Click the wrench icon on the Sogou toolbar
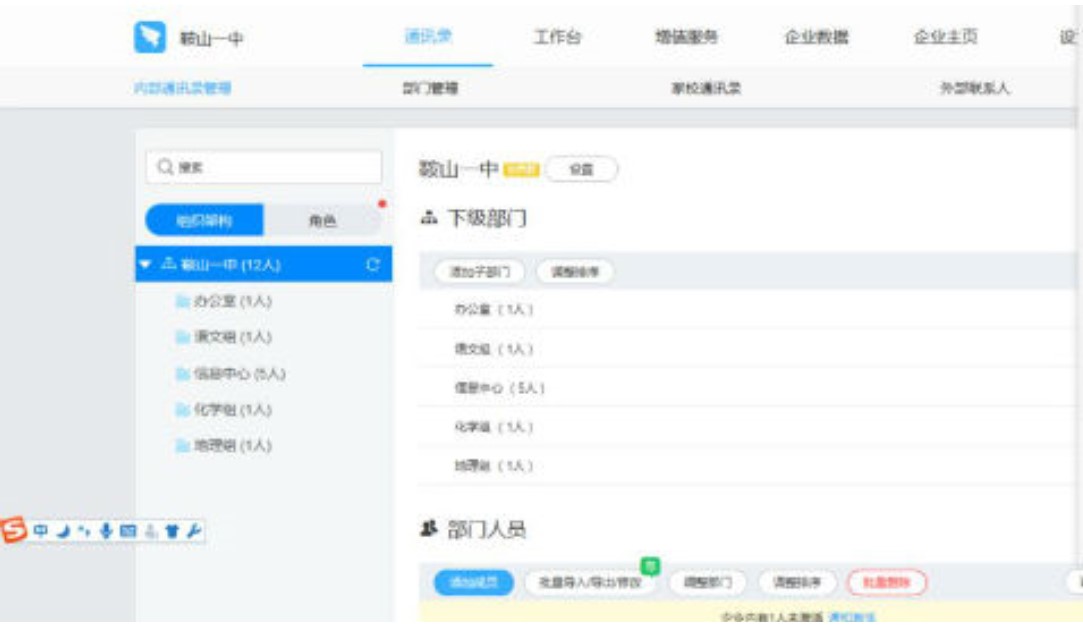This screenshot has height=626, width=1083. tap(196, 532)
